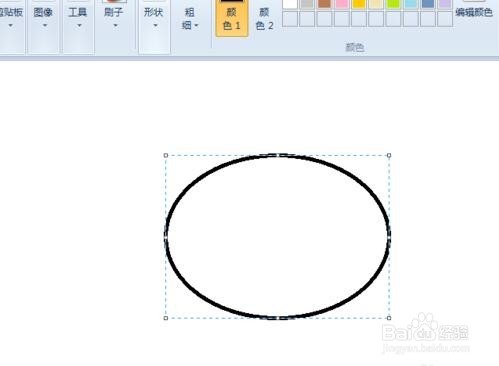Click the right-middle handle on the ellipse selection
This screenshot has height=366, width=499.
click(x=389, y=237)
